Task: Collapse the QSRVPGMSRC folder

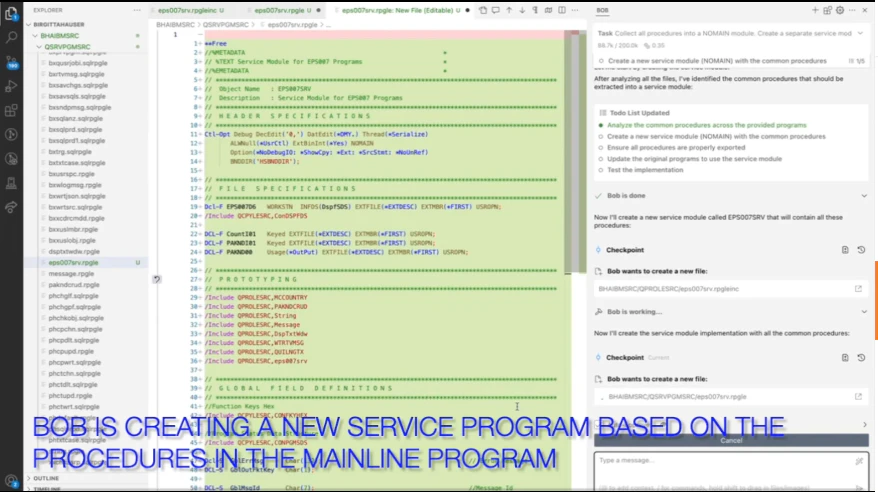Action: pyautogui.click(x=39, y=47)
